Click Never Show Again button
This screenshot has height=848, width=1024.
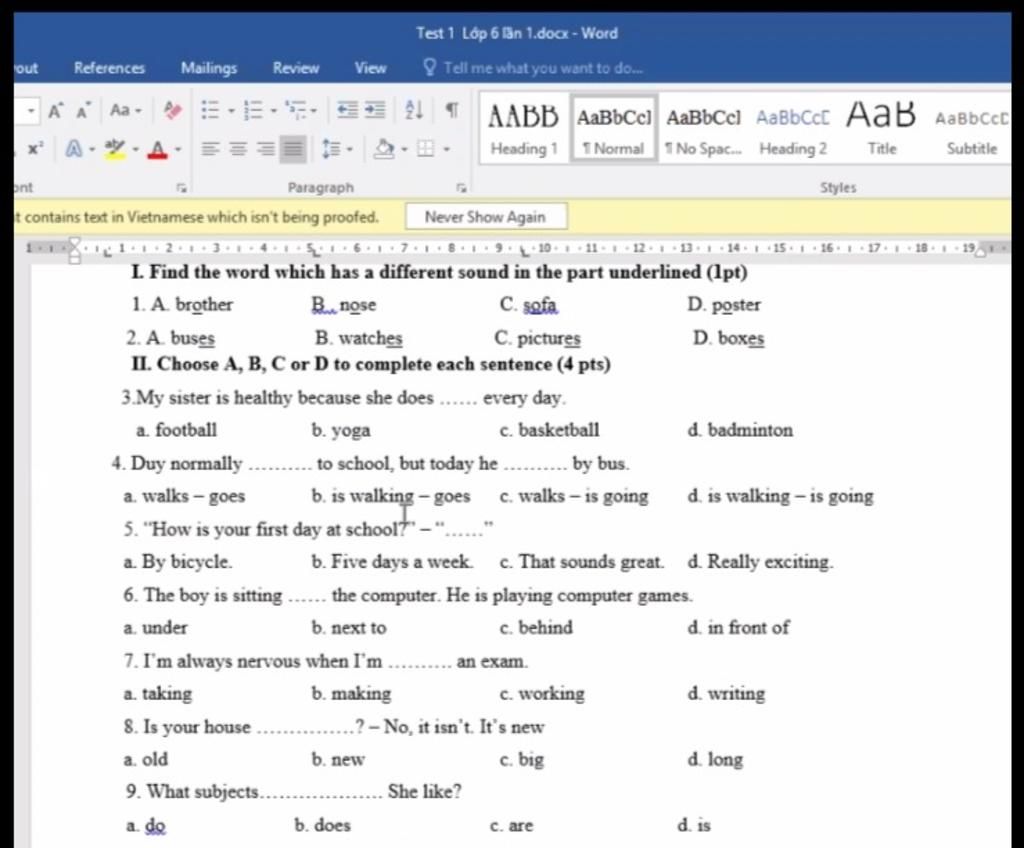[485, 217]
